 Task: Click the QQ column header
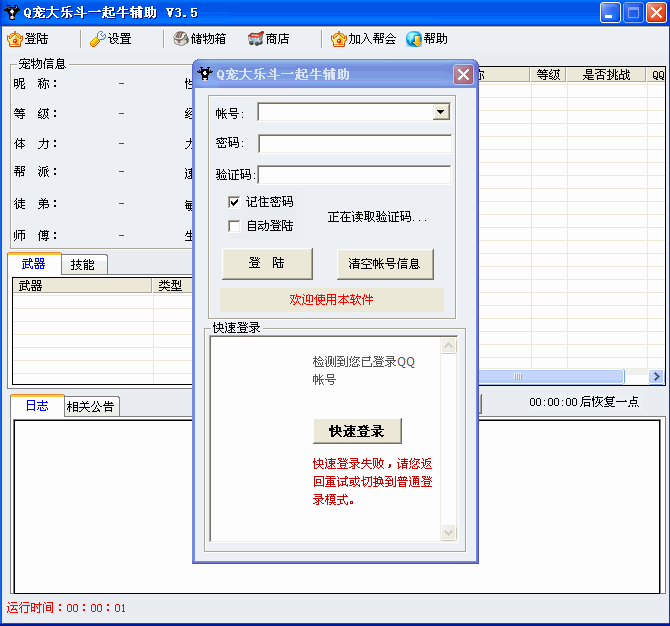[x=657, y=75]
